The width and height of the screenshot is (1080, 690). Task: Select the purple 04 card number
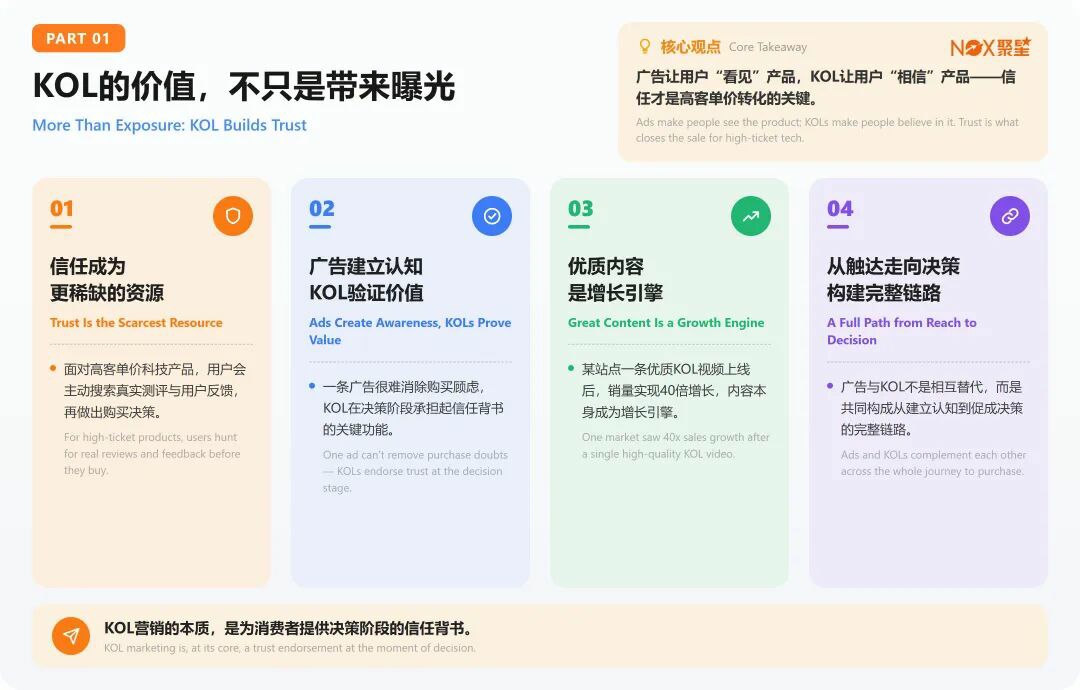pyautogui.click(x=840, y=208)
